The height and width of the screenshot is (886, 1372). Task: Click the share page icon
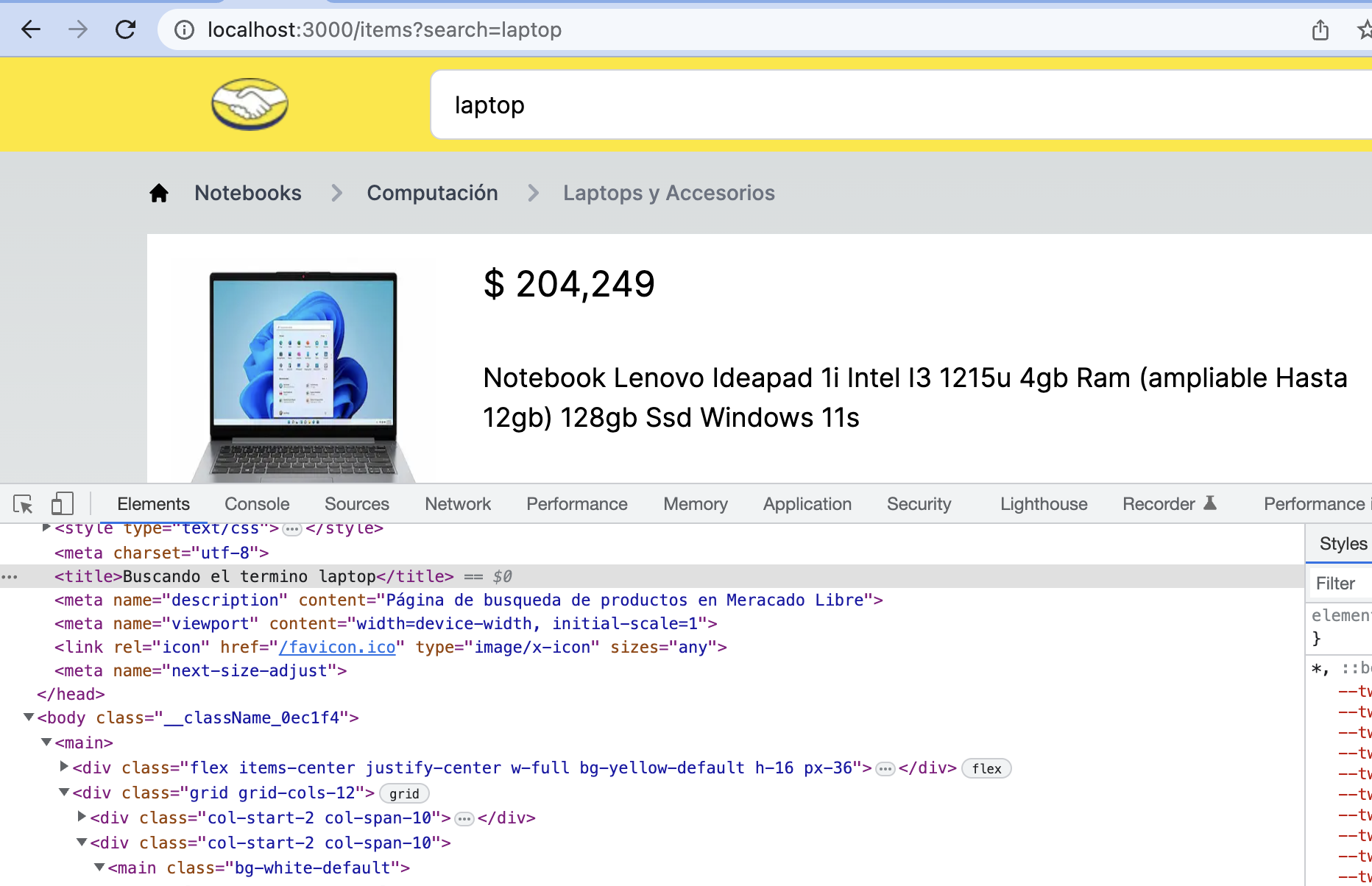(x=1320, y=29)
